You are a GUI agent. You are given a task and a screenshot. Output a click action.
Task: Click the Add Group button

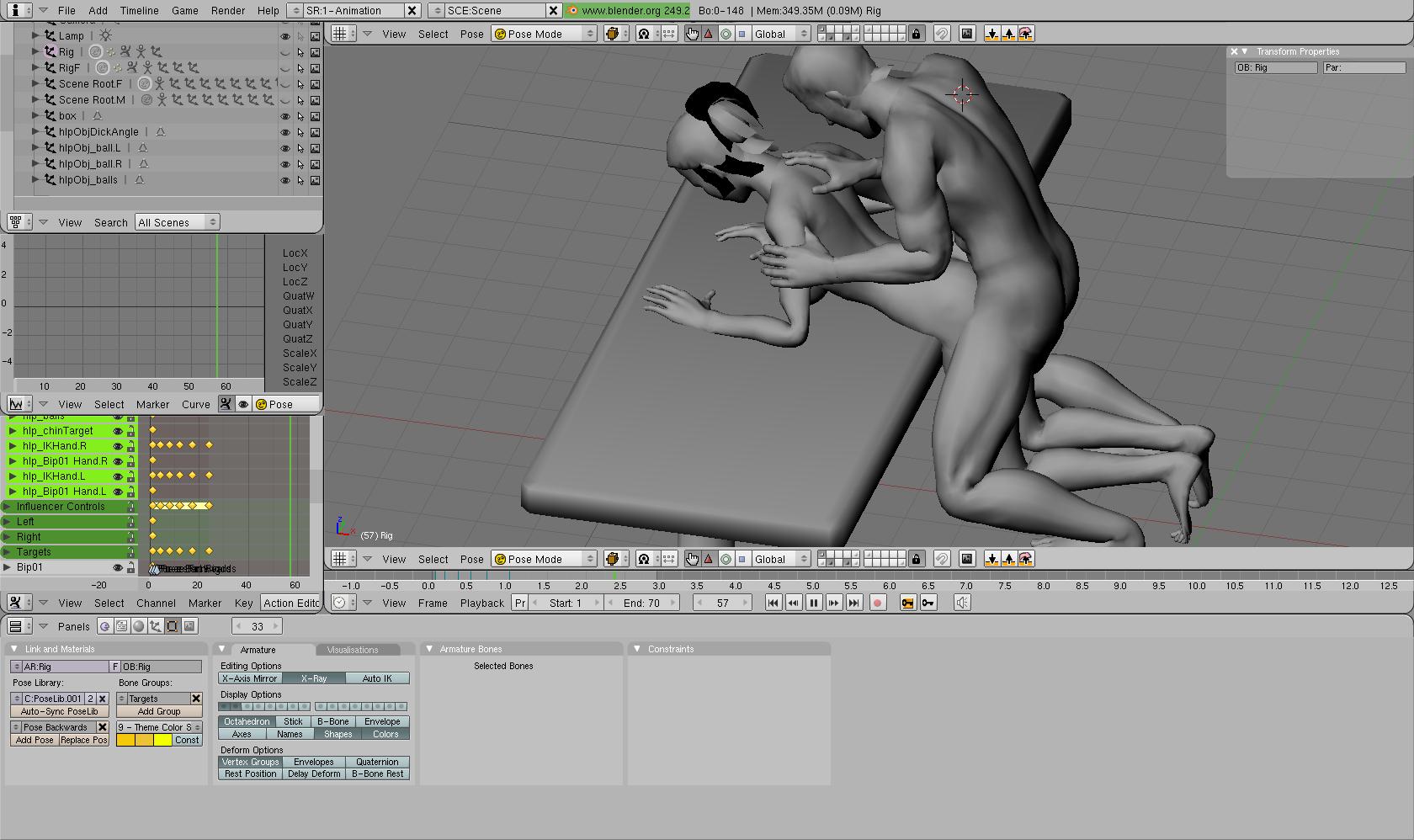point(159,711)
